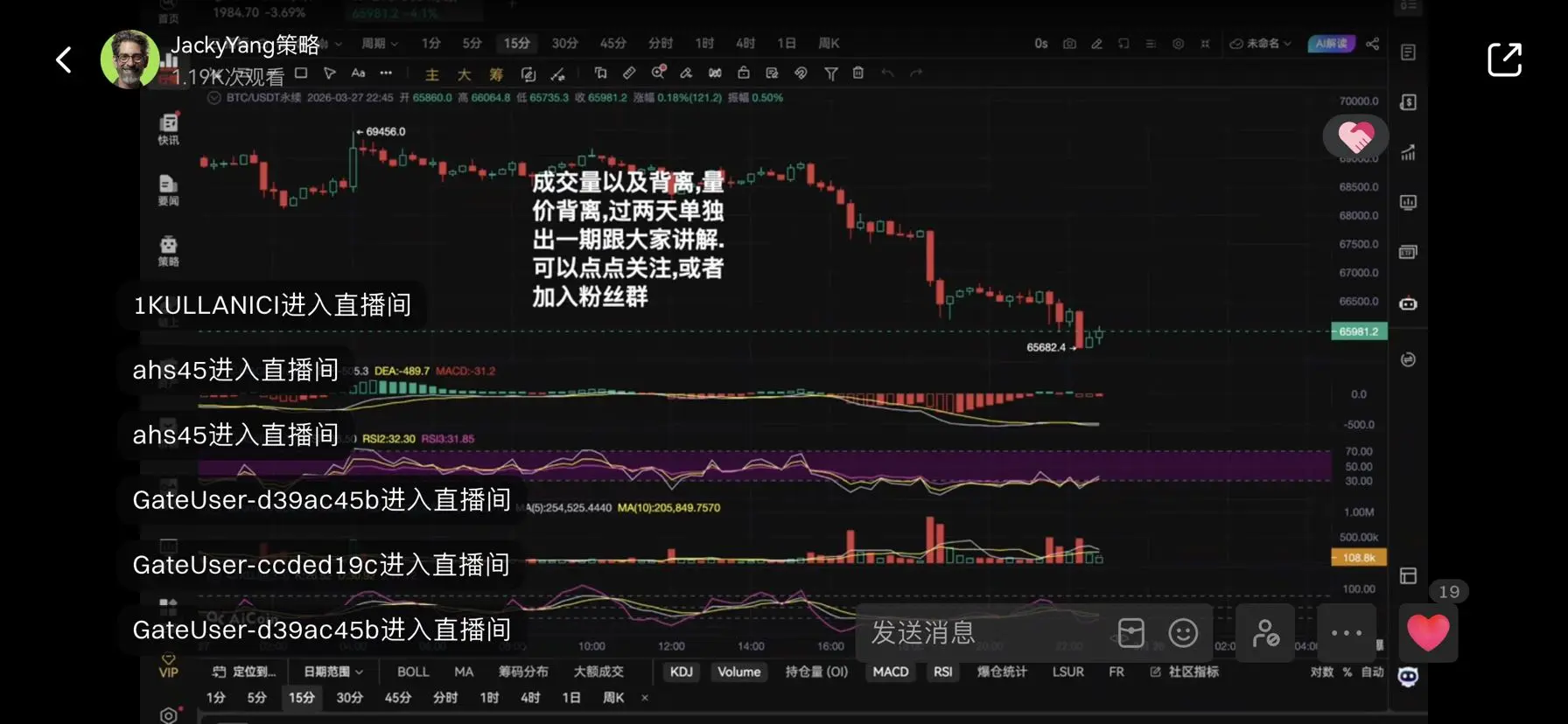Open the 快讯 news flash sidebar item
Screen dimensions: 1568x724
tap(168, 129)
